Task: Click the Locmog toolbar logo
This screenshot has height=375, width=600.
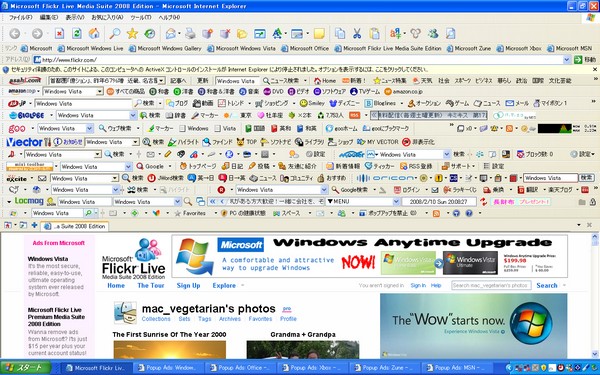Action: (x=29, y=201)
